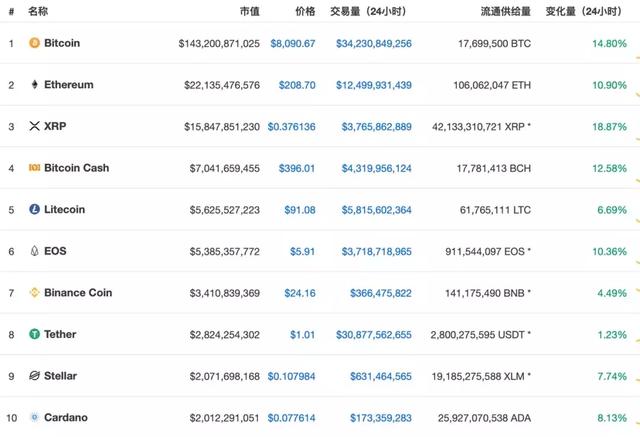Open Bitcoin price link $8,090.67

tap(293, 44)
